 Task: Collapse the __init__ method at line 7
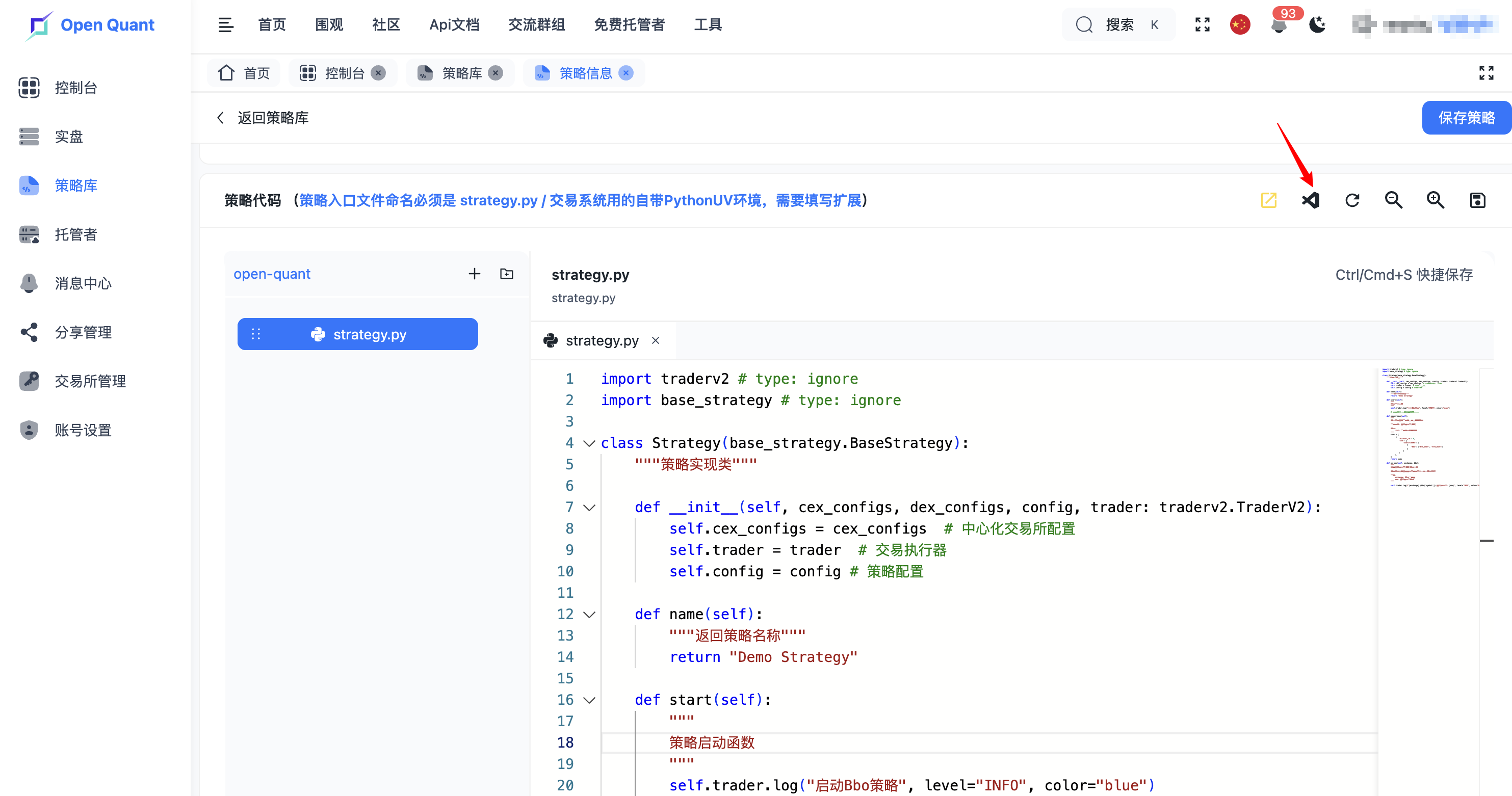click(589, 508)
